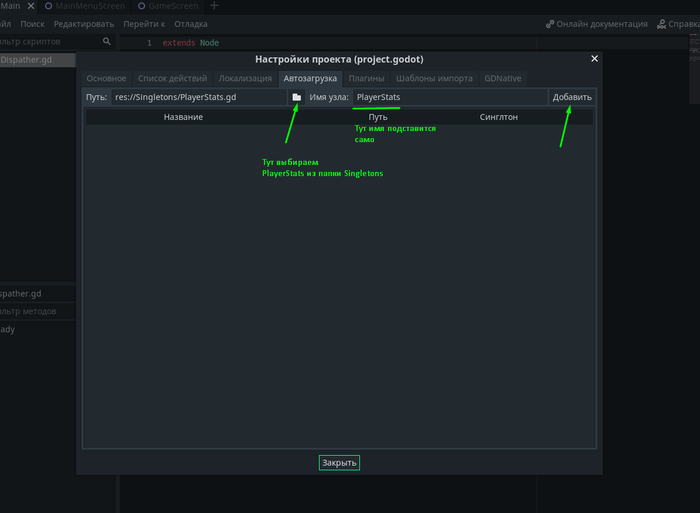This screenshot has height=513, width=700.
Task: Close the project settings dialog with X
Action: pos(594,59)
